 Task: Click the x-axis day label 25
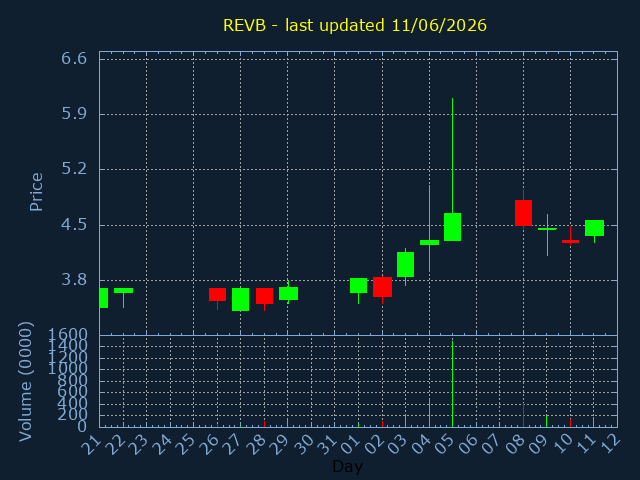pos(185,444)
